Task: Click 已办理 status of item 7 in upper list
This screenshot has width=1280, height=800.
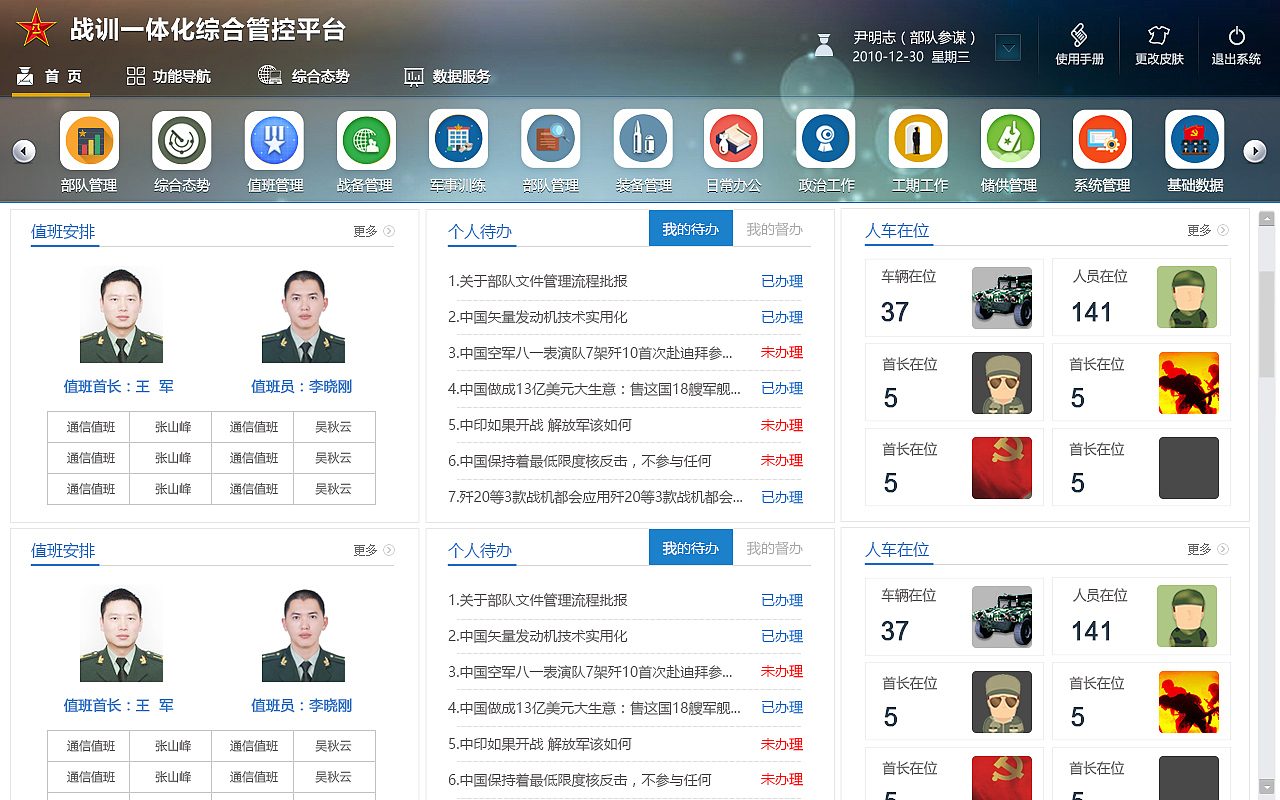Action: tap(782, 496)
